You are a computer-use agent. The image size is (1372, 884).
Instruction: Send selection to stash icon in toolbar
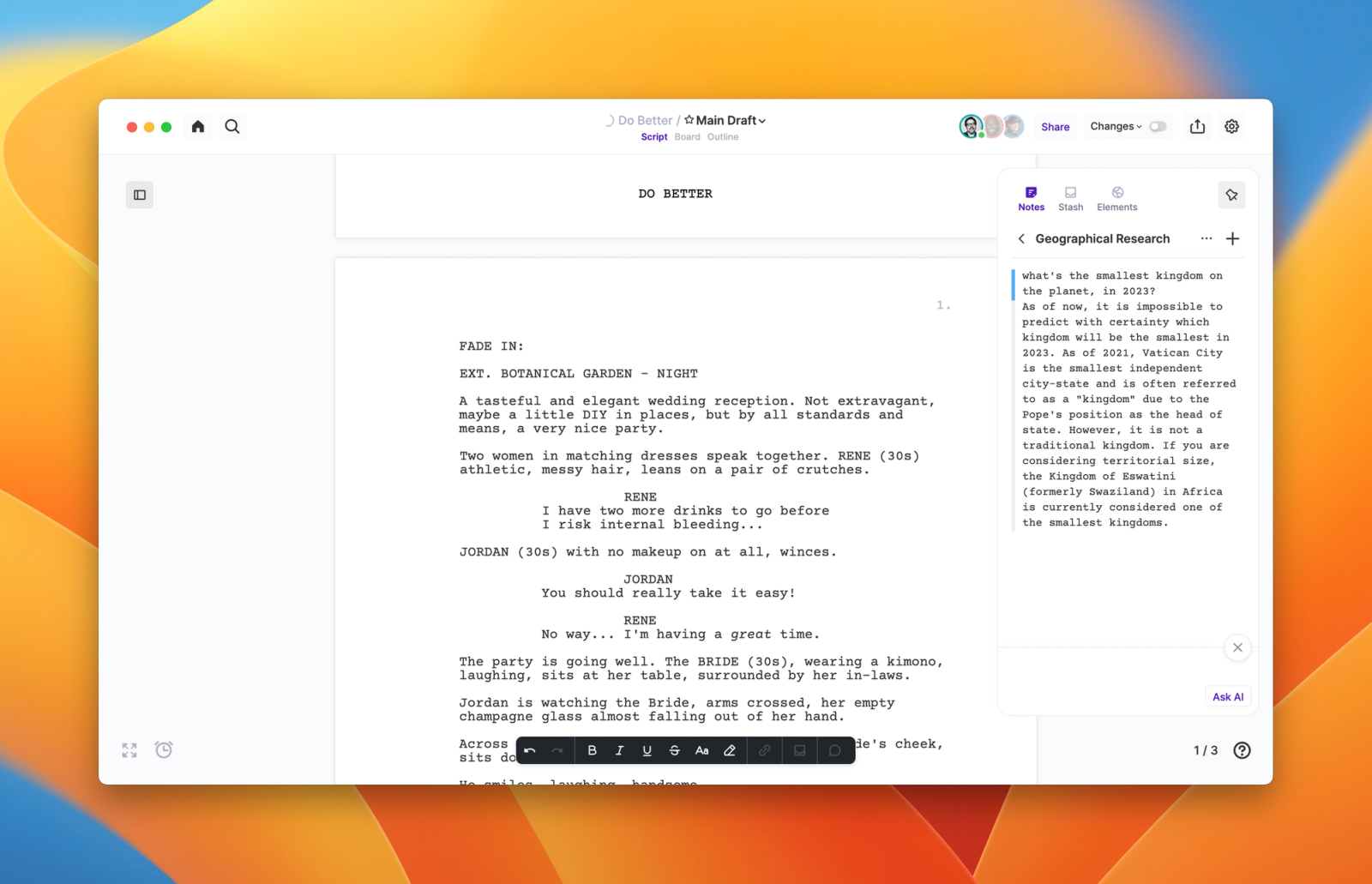click(799, 750)
